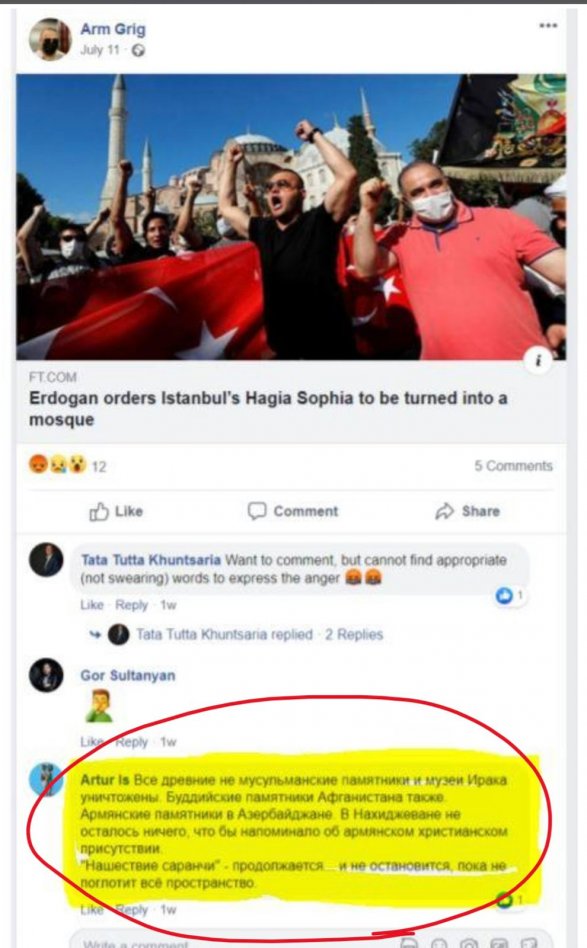Click Reply under Tata Tutta Khuntsaria's comment

[x=132, y=605]
